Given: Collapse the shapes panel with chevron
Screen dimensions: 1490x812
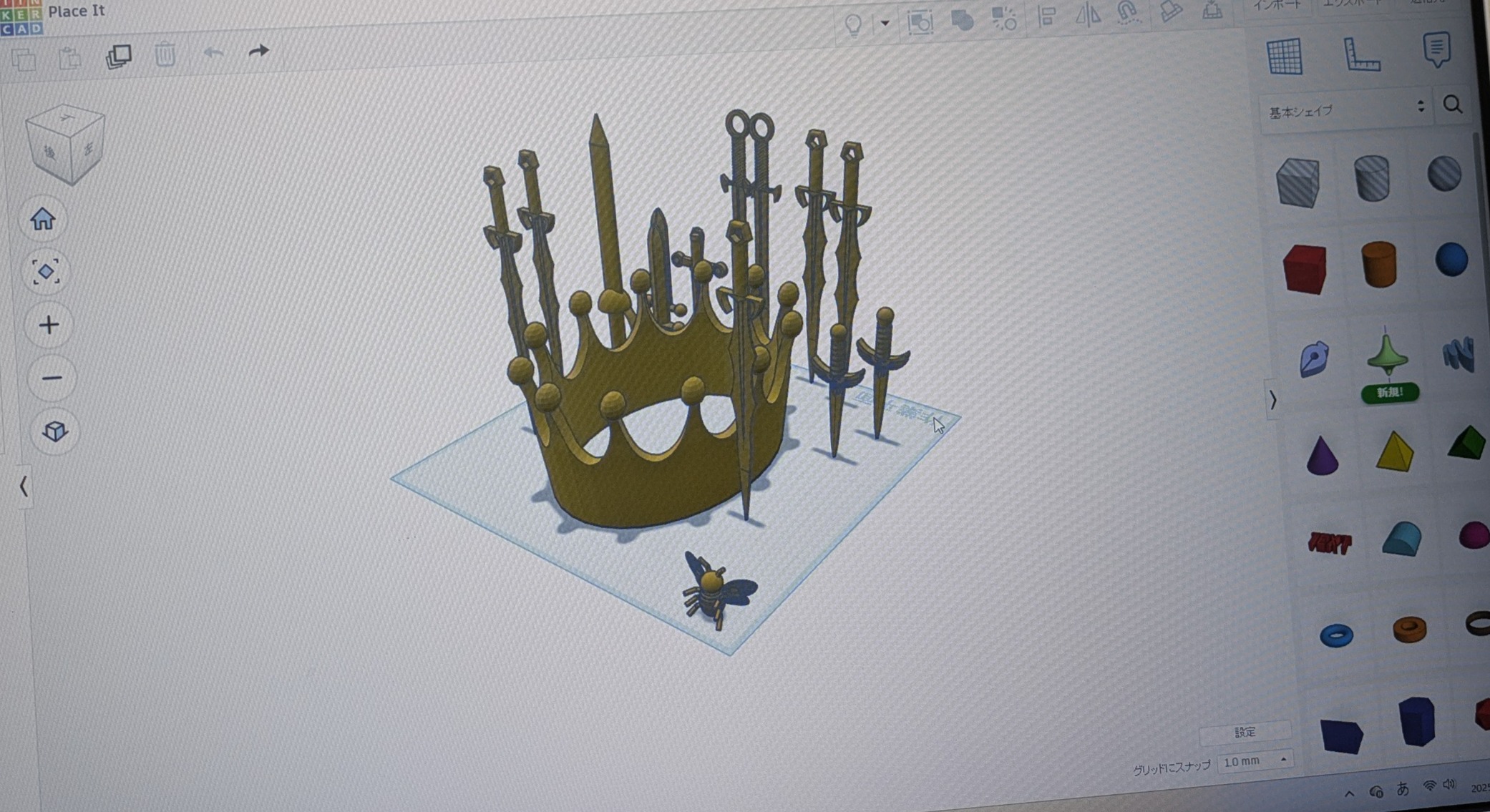Looking at the screenshot, I should (1272, 399).
